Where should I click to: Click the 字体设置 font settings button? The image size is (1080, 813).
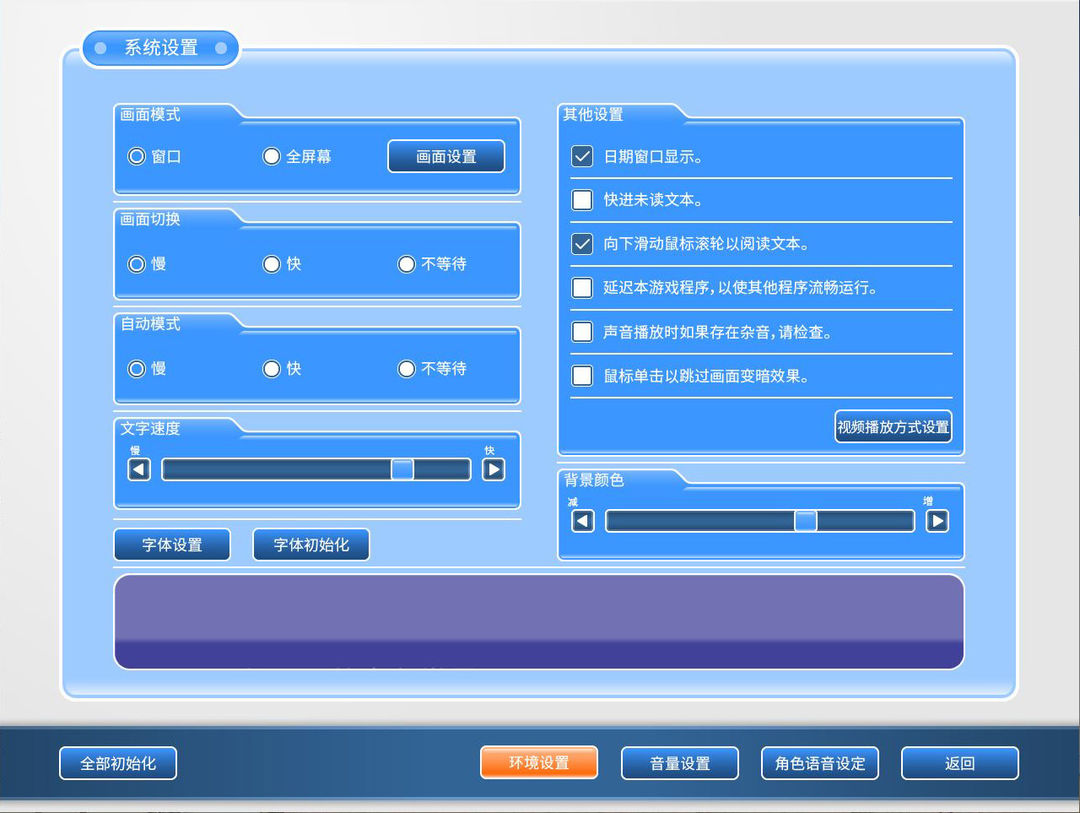[x=171, y=544]
